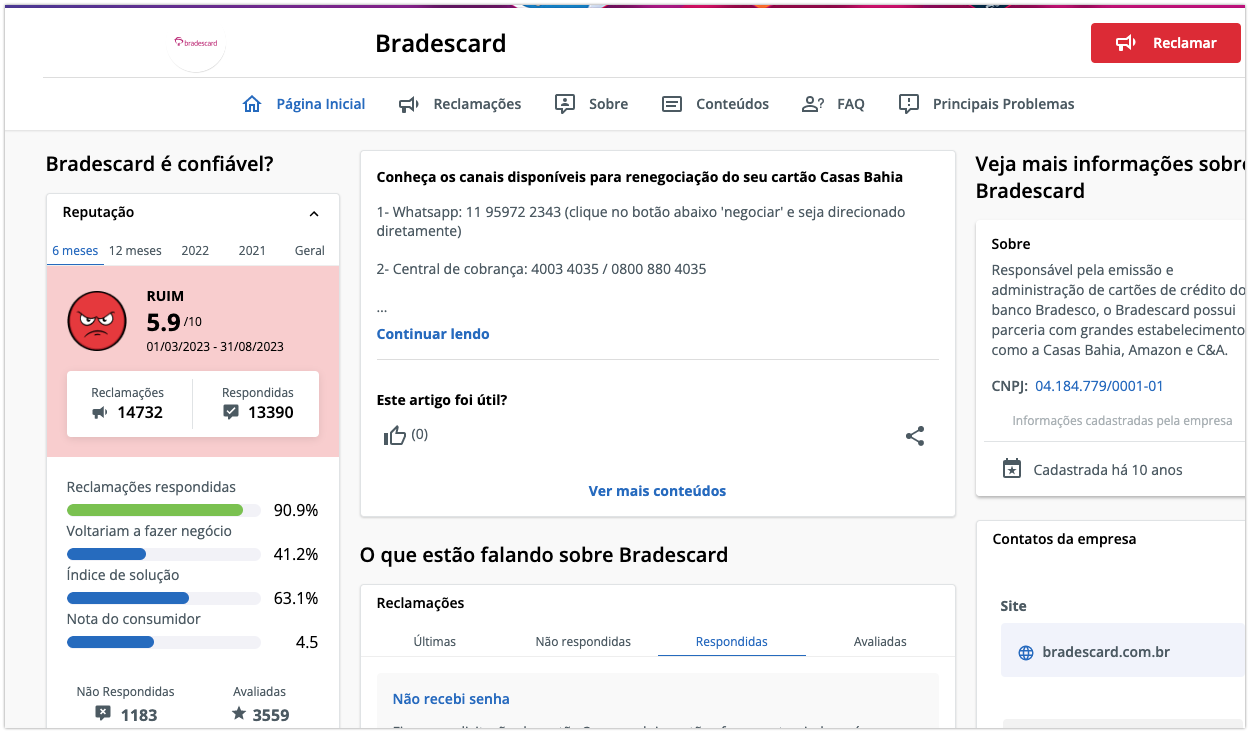
Task: Click the red Reclamar button
Action: click(x=1165, y=43)
